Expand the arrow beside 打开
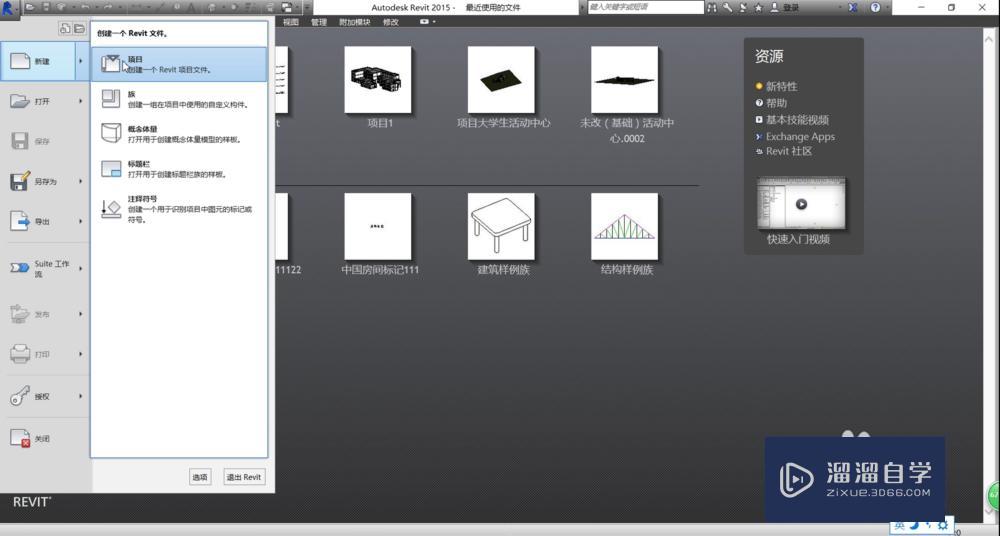Screen dimensions: 1000x536 click(x=81, y=101)
